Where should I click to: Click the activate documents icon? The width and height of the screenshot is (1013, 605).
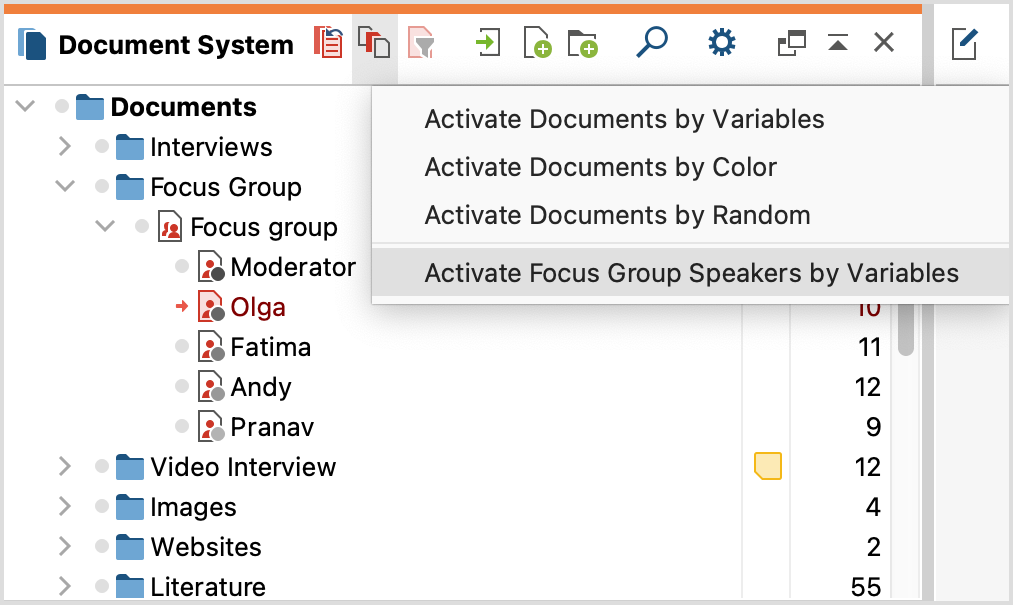(x=374, y=43)
